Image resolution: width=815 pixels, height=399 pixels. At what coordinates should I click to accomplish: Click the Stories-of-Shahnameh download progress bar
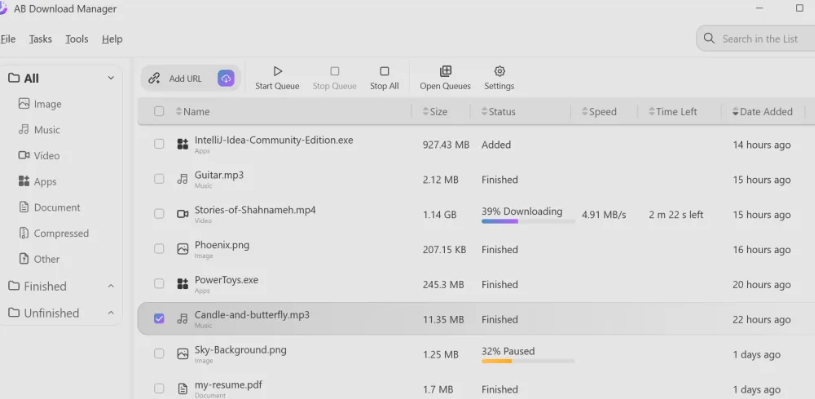coord(528,221)
